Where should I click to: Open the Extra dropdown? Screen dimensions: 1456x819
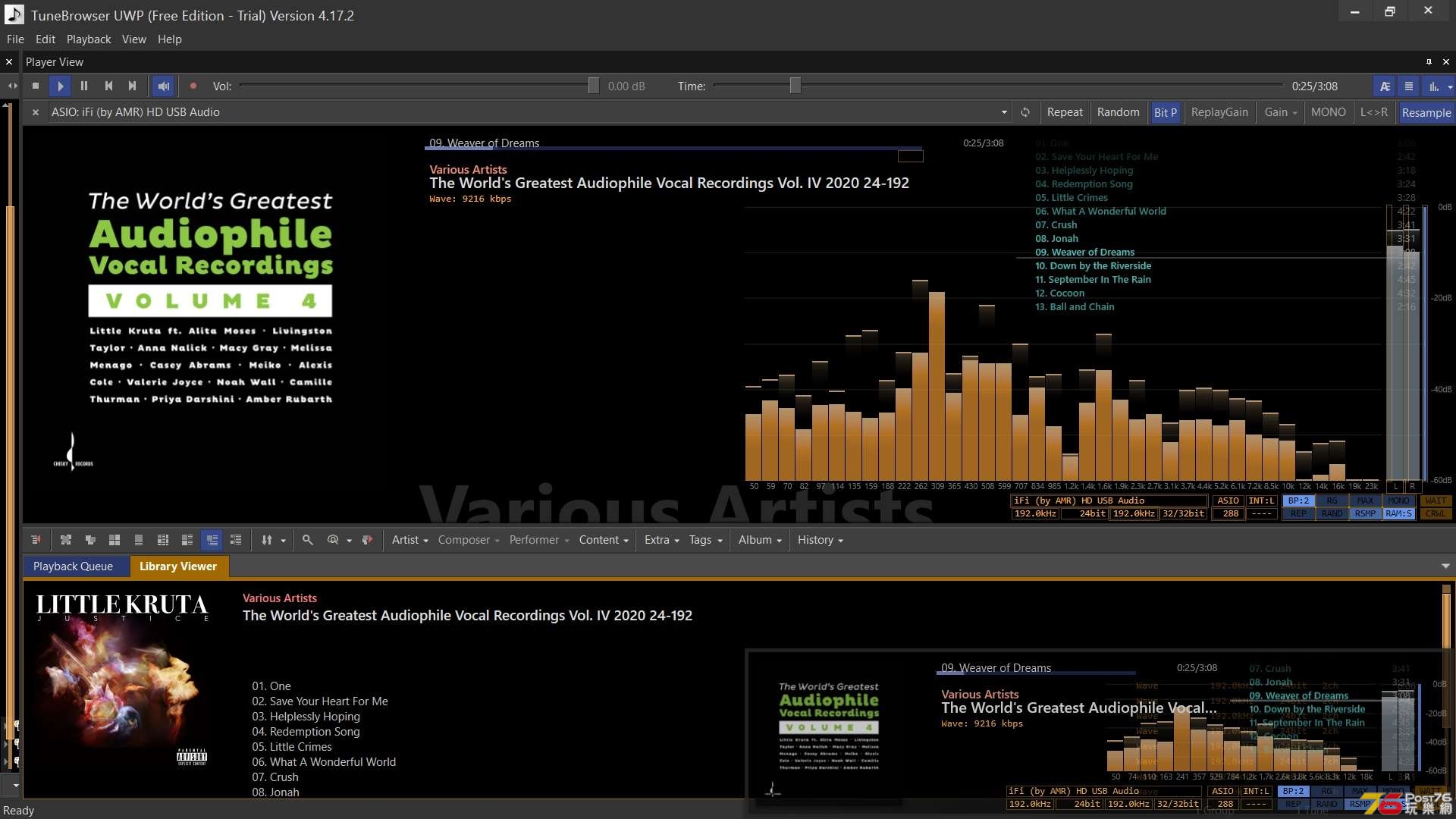pyautogui.click(x=662, y=540)
